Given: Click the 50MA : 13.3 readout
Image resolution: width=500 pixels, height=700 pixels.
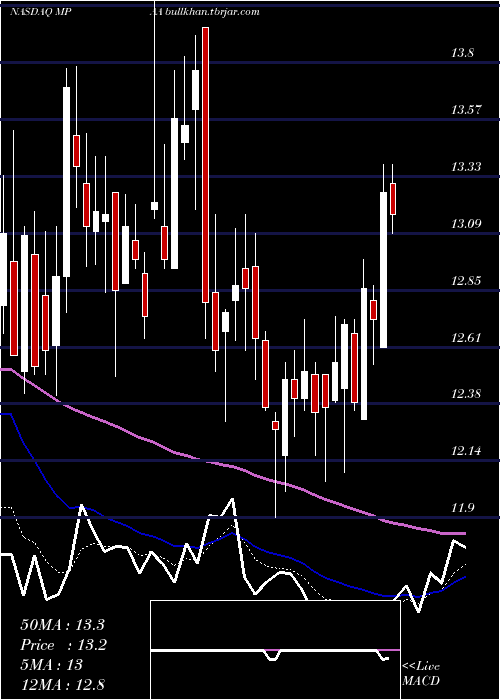Looking at the screenshot, I should [x=62, y=625].
